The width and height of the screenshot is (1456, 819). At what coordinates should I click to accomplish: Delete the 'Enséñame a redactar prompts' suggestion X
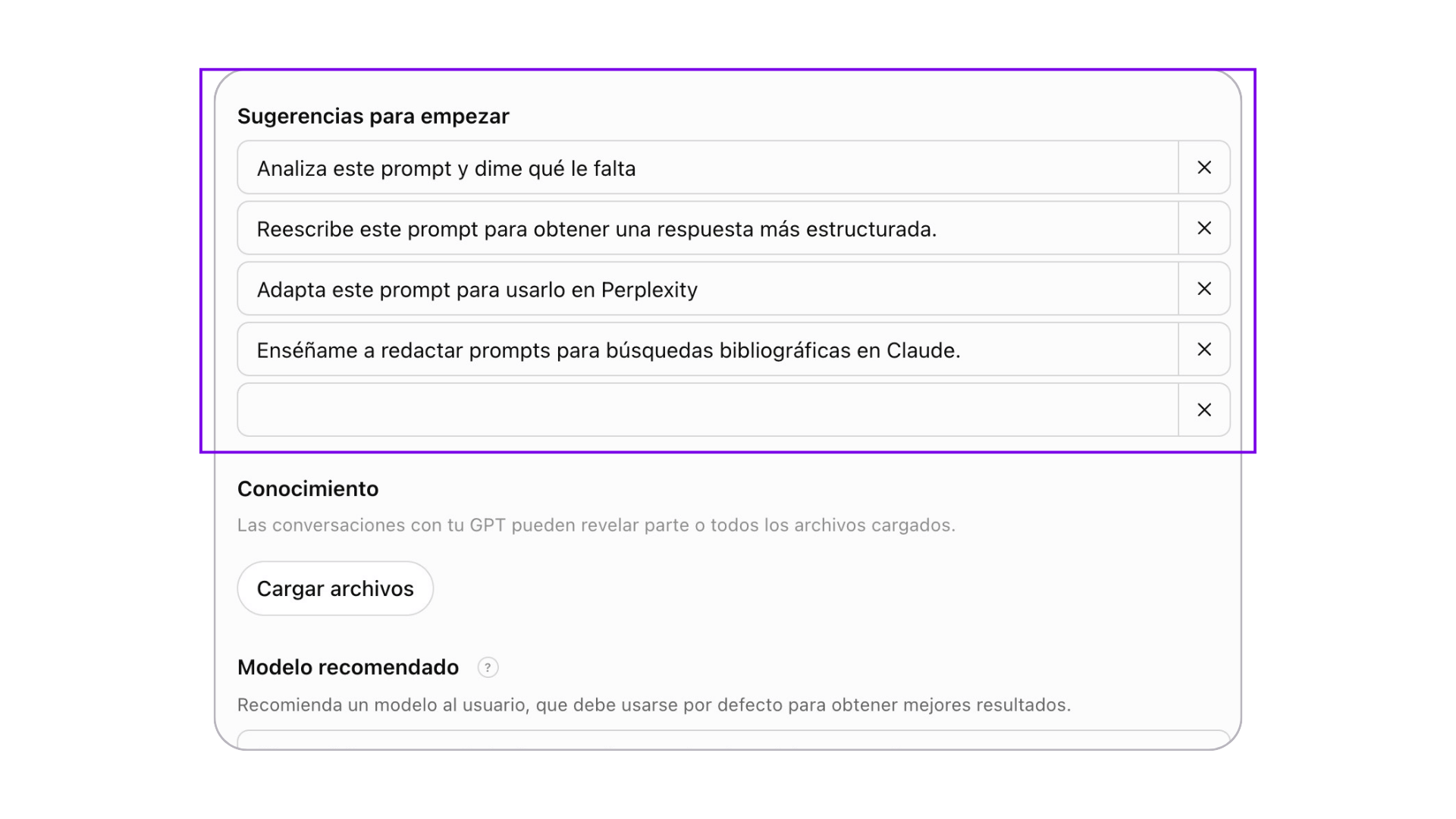pyautogui.click(x=1204, y=350)
